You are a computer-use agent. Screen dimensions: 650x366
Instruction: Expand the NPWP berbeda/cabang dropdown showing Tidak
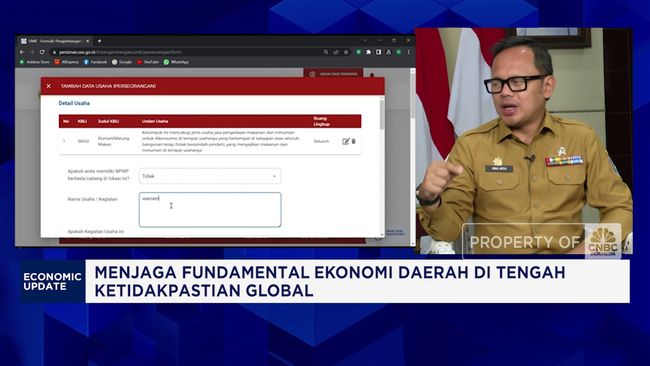pyautogui.click(x=210, y=176)
